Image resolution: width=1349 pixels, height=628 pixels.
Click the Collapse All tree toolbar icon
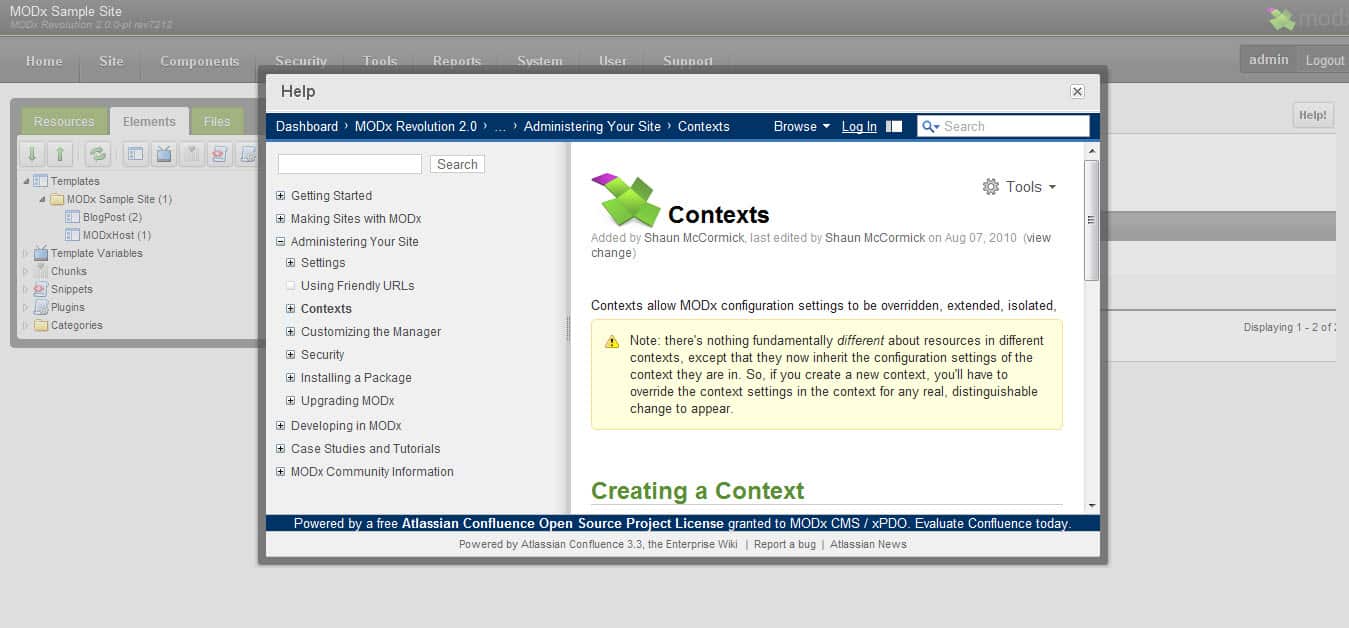[60, 154]
